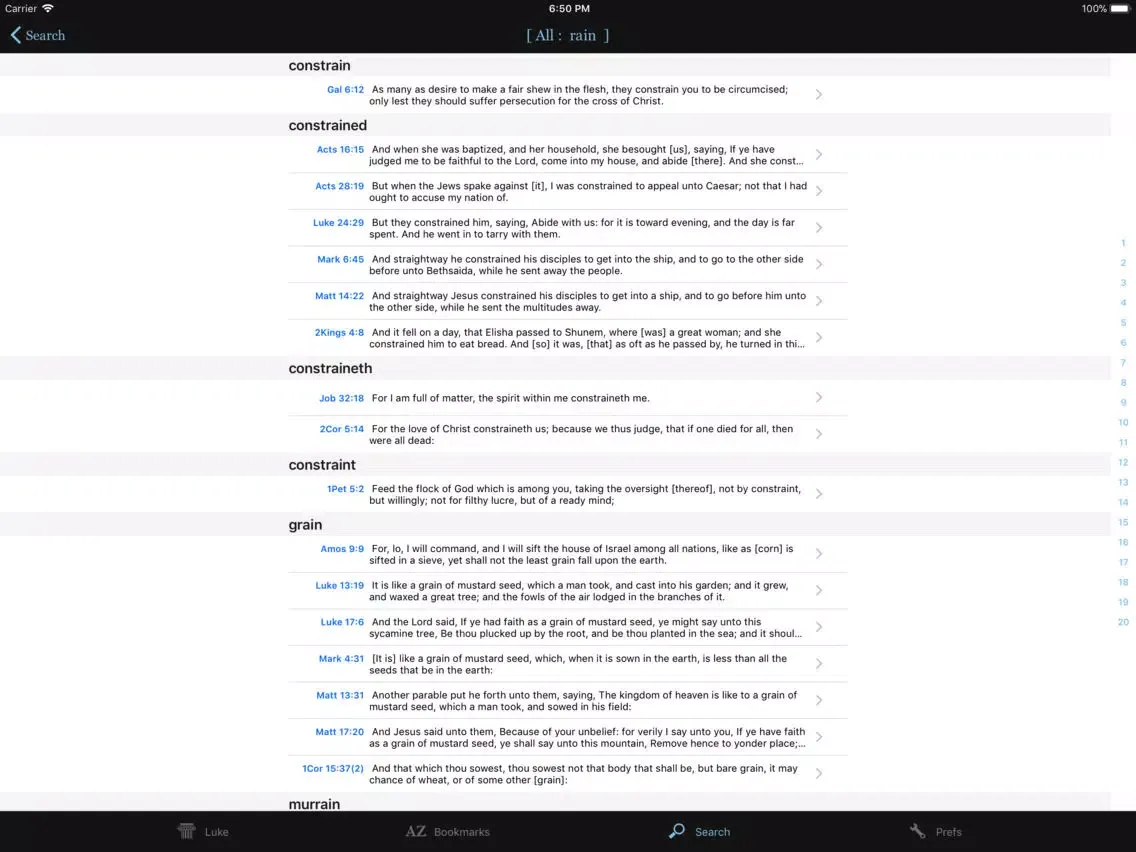Open the Amos 9:9 row chevron
This screenshot has height=852, width=1136.
(819, 554)
